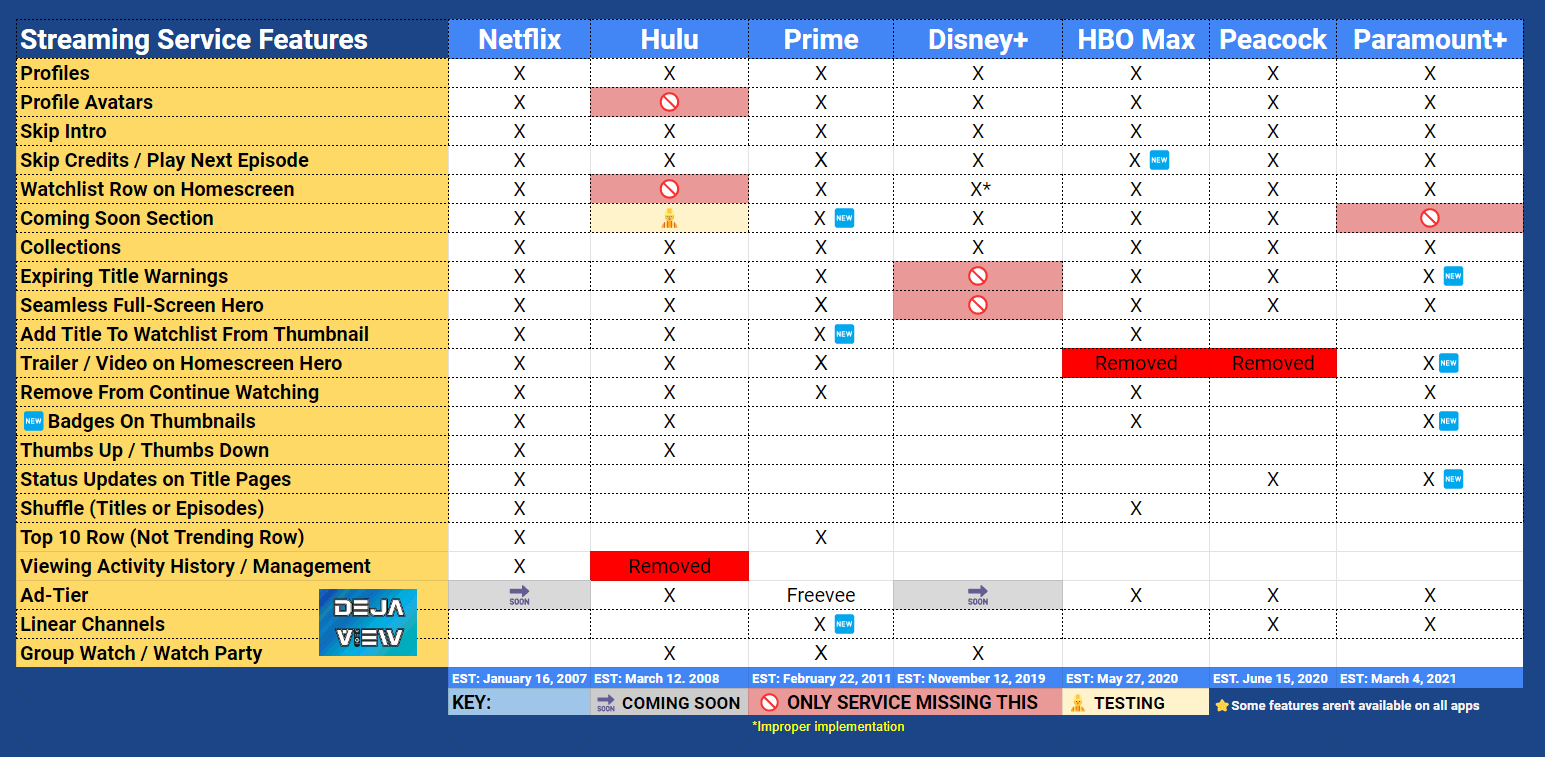
Task: Click the Collections row label
Action: (70, 247)
